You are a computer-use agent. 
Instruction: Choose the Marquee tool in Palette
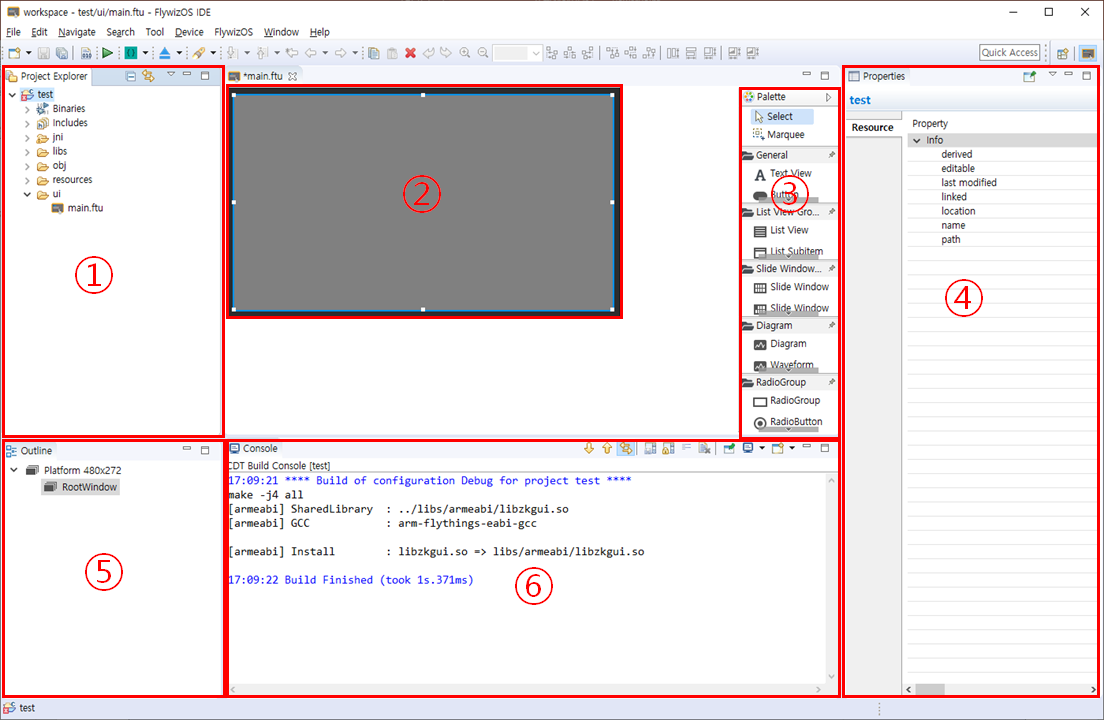click(x=778, y=134)
